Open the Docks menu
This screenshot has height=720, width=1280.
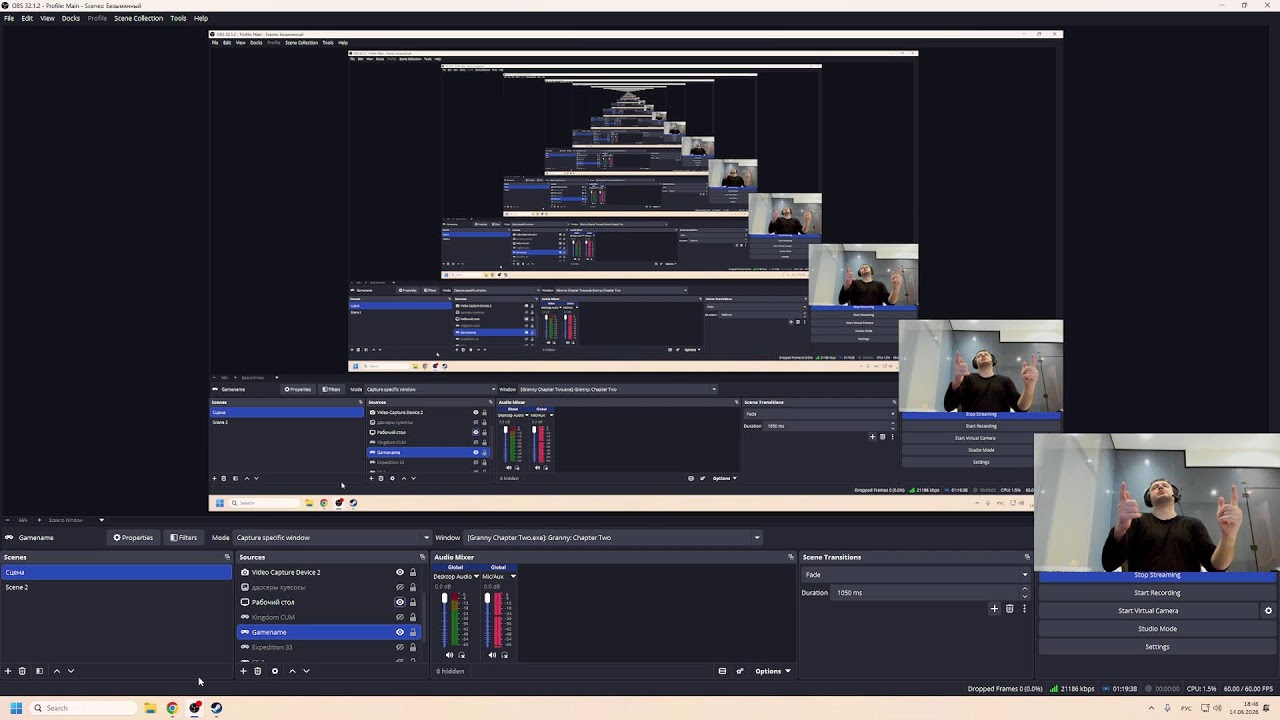[x=71, y=18]
